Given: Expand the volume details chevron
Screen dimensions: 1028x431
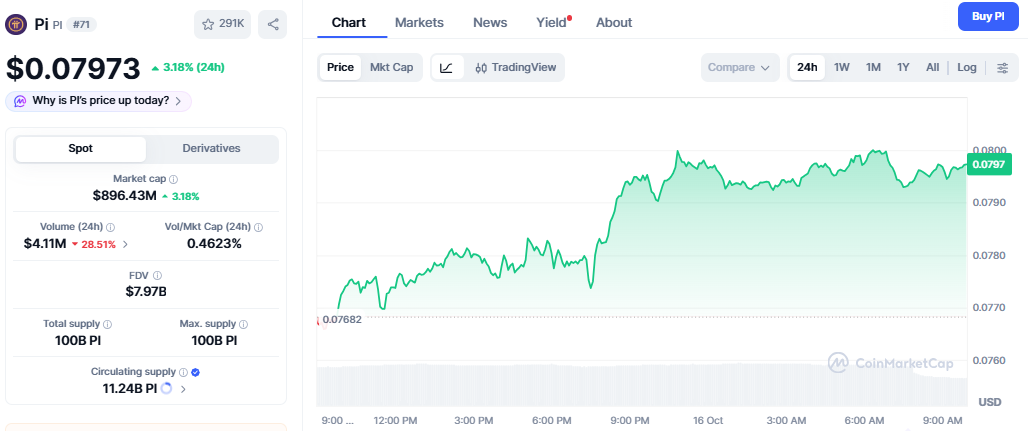Looking at the screenshot, I should tap(125, 244).
